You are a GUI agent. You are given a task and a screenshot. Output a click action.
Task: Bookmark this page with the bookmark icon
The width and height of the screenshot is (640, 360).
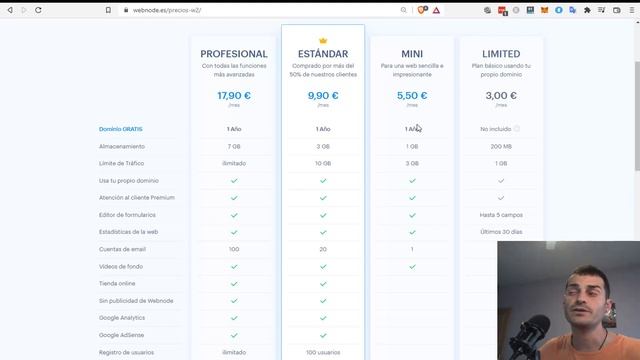(108, 10)
